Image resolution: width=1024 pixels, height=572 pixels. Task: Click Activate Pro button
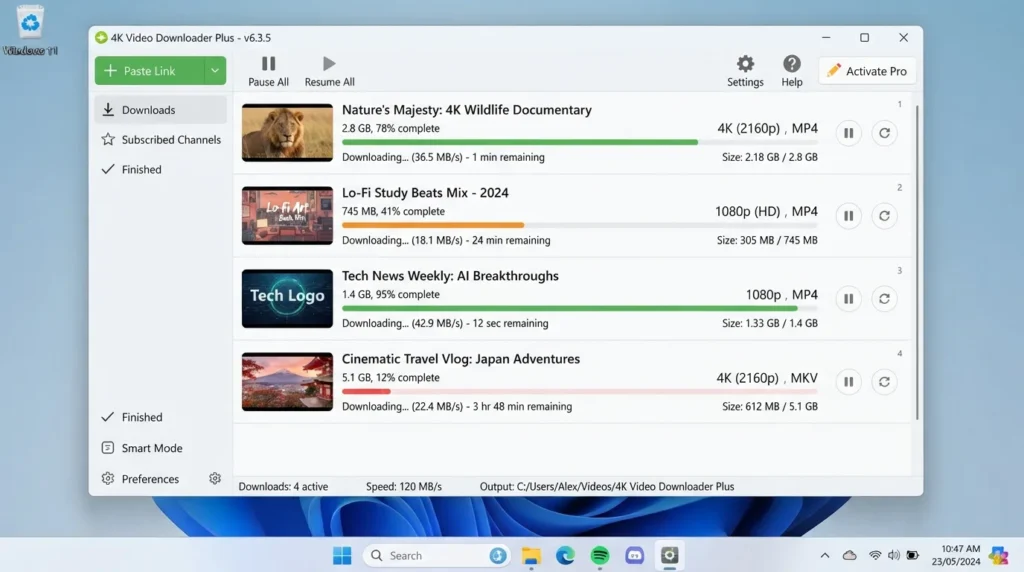867,71
